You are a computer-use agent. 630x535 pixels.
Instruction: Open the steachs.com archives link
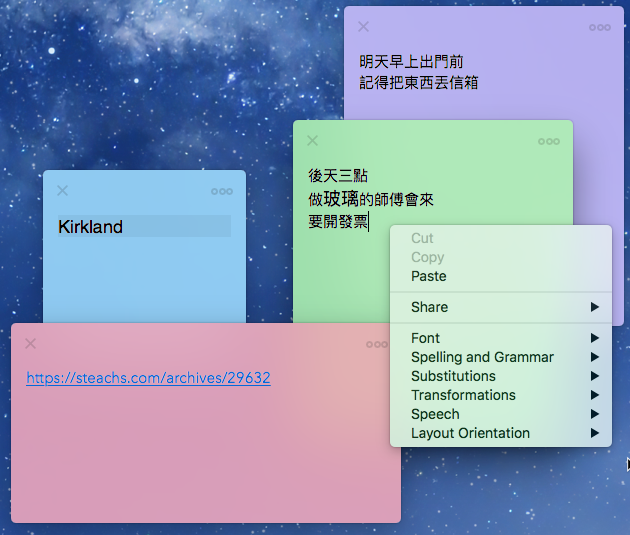[x=148, y=378]
